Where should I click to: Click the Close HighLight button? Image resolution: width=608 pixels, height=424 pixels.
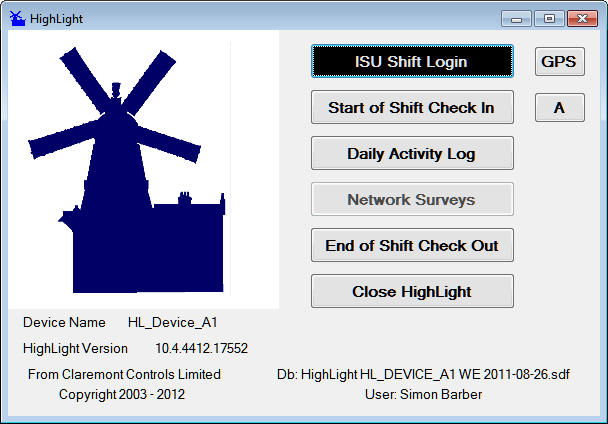point(412,291)
